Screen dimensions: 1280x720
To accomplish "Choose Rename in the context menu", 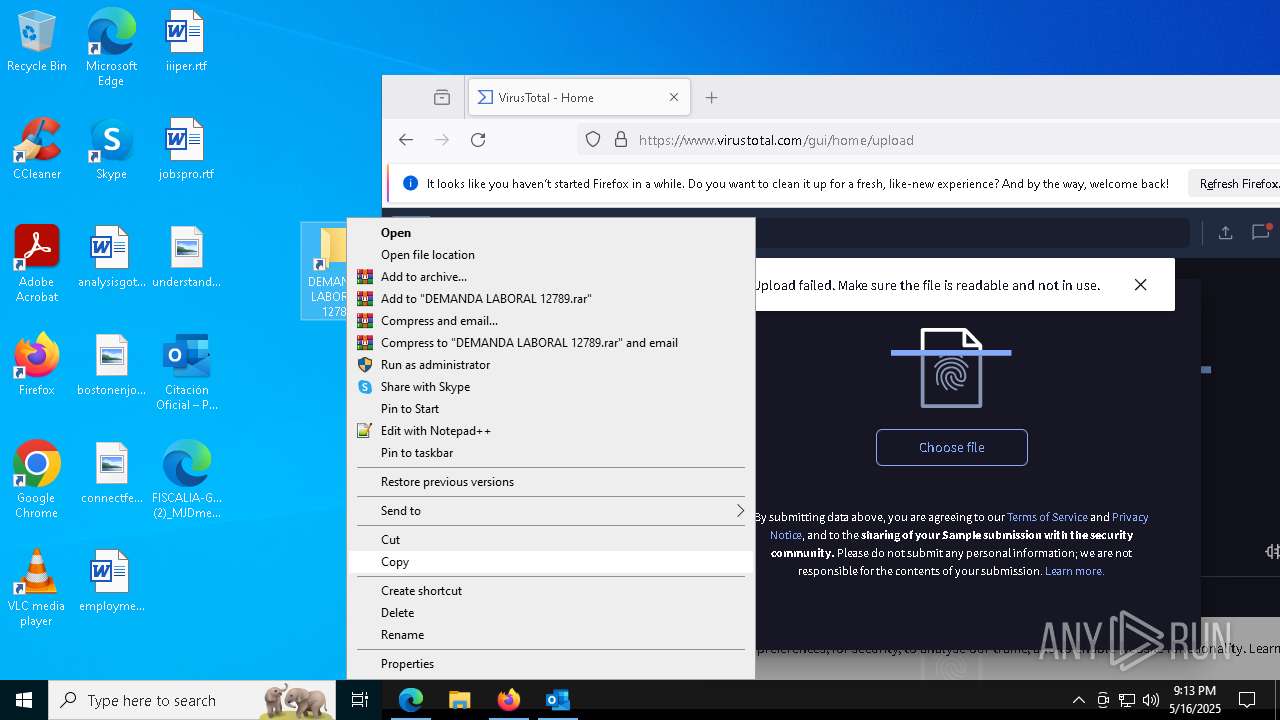I will click(551, 635).
